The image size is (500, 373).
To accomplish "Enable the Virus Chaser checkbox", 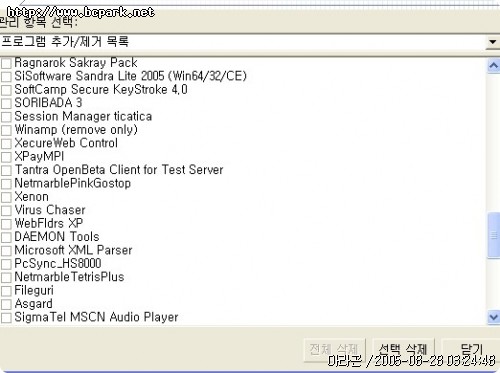I will pos(6,210).
